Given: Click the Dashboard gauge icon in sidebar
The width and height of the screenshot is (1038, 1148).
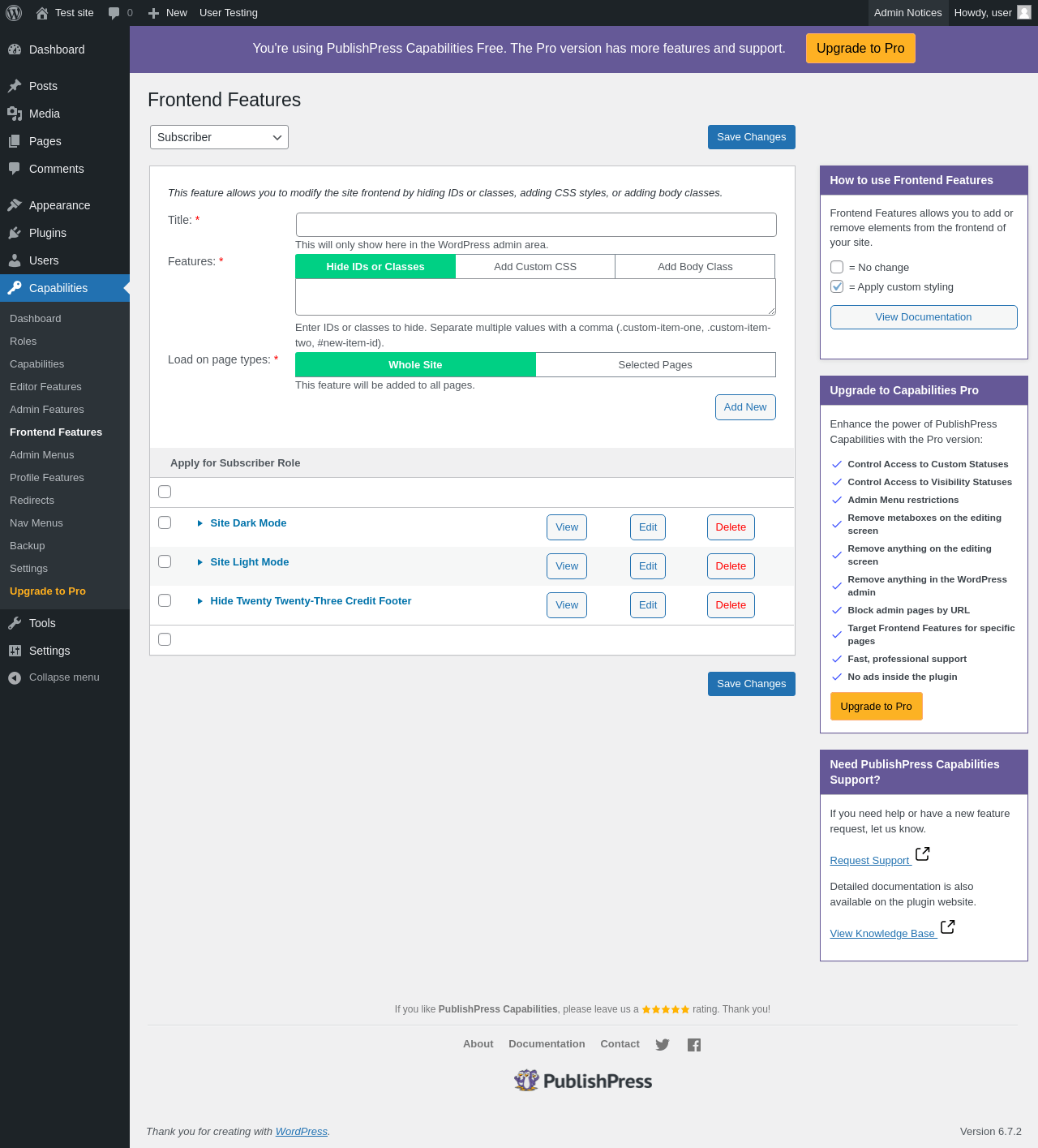Looking at the screenshot, I should tap(15, 49).
